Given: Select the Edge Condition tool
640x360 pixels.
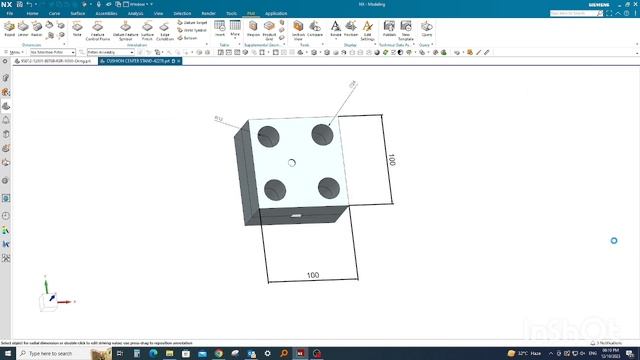Looking at the screenshot, I should pos(164,31).
